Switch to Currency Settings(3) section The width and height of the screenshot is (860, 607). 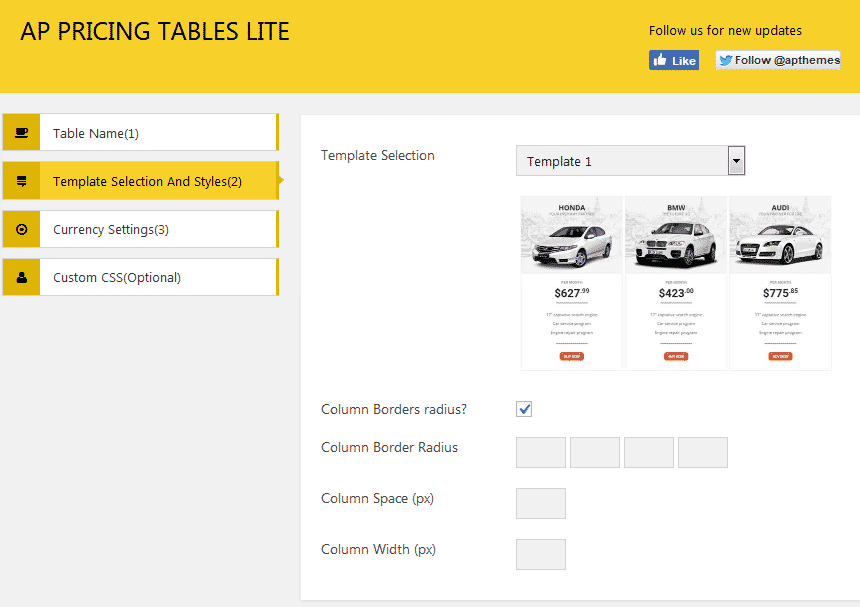point(140,229)
